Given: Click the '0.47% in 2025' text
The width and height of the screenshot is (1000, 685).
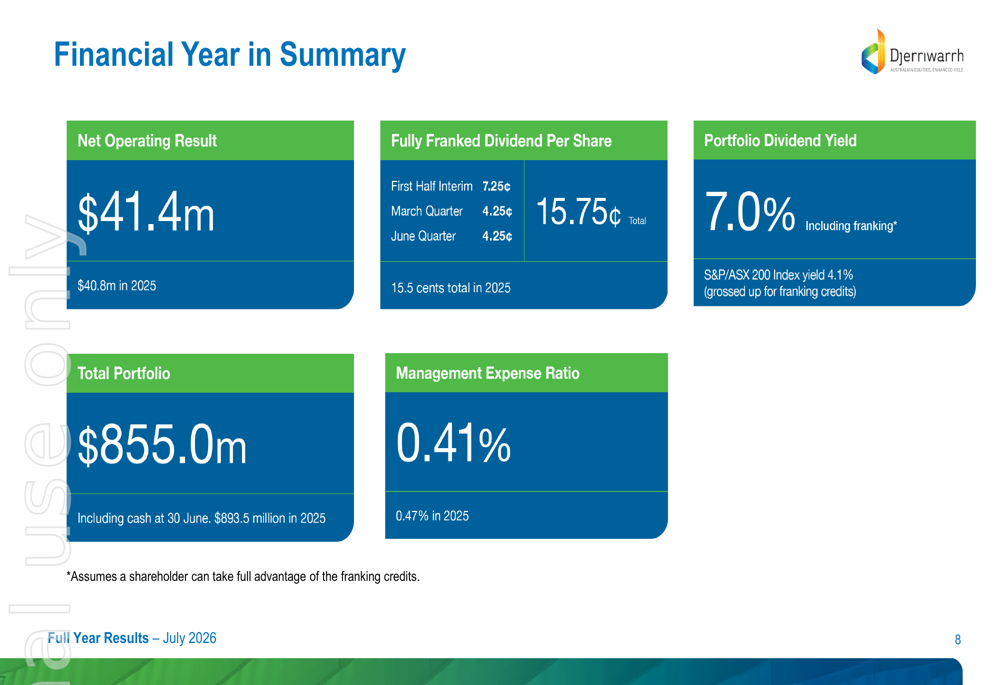Looking at the screenshot, I should tap(432, 516).
